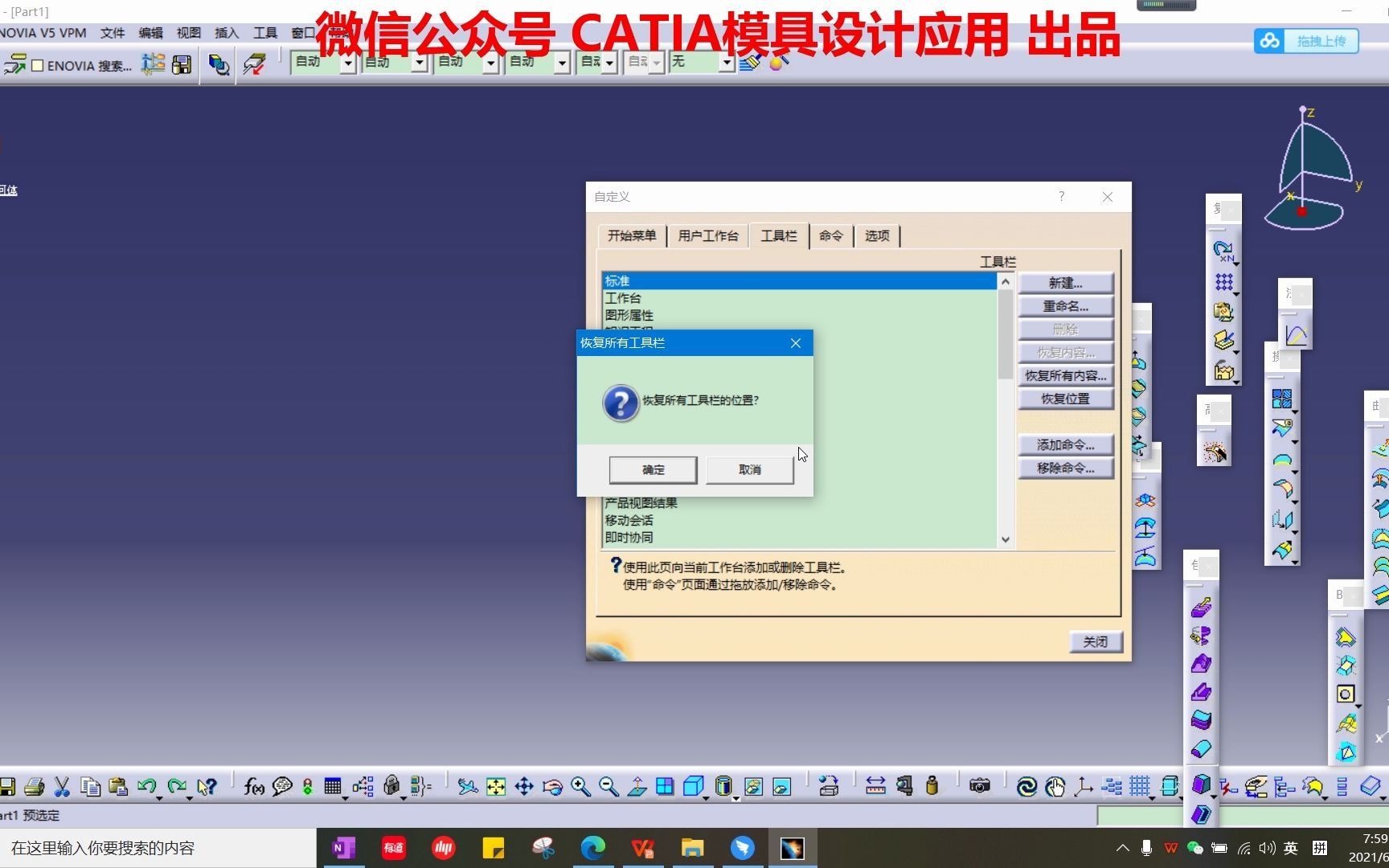Open the third 自动 dropdown

pyautogui.click(x=490, y=63)
